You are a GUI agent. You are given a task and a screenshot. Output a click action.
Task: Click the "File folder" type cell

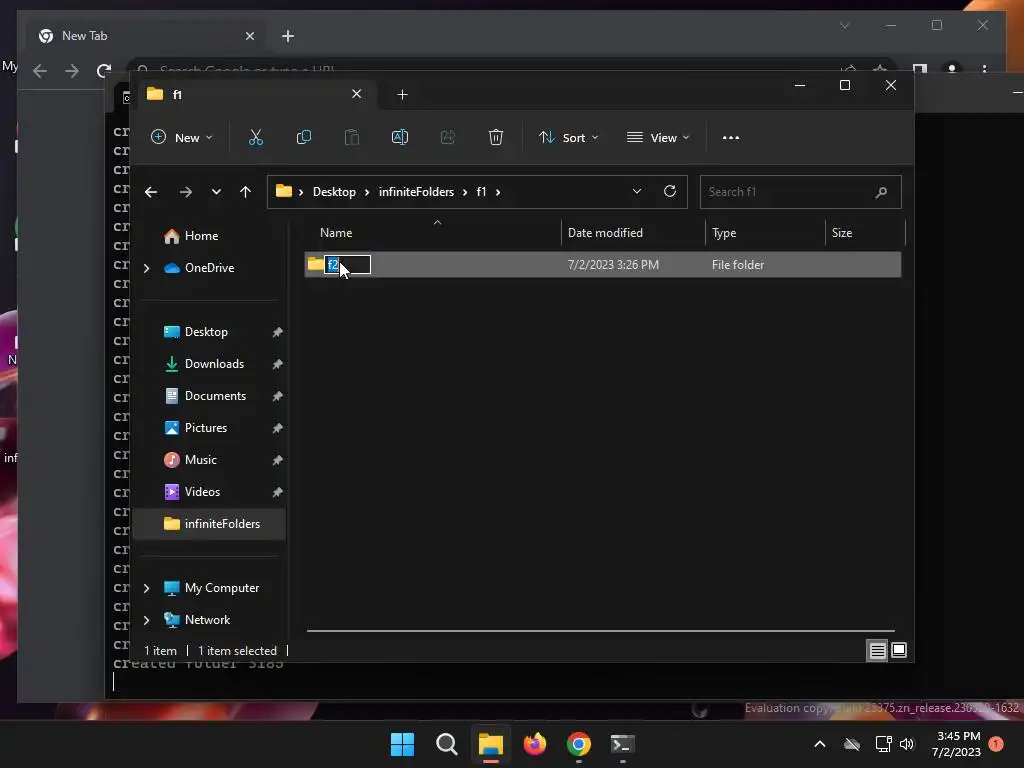click(x=738, y=265)
